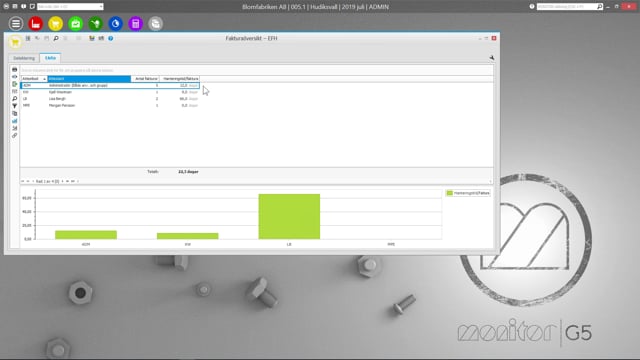This screenshot has height=360, width=640.
Task: Click the first small icon in top-left title bar
Action: pyautogui.click(x=6, y=7)
